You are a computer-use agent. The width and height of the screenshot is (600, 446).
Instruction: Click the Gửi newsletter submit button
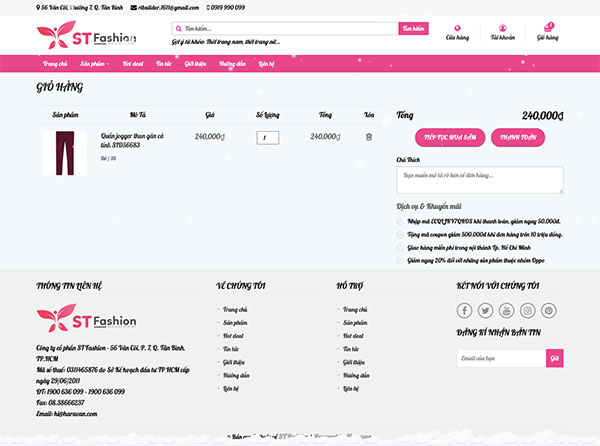point(554,358)
